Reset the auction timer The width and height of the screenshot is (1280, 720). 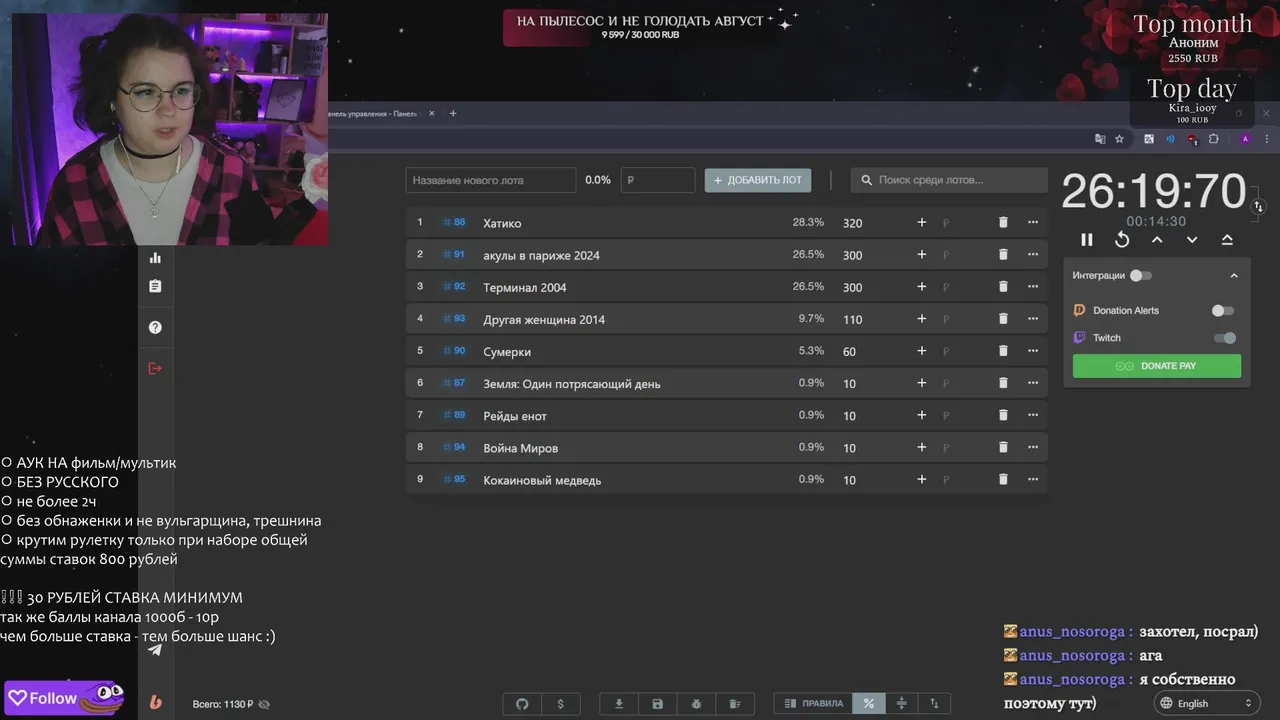point(1122,240)
